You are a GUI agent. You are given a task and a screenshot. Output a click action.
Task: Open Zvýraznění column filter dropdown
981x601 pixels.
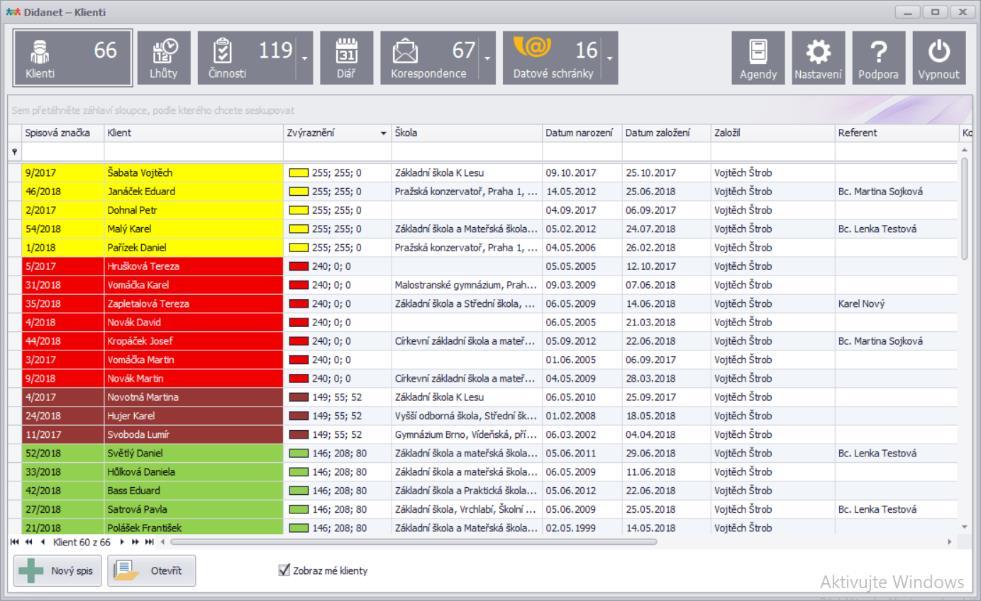384,133
